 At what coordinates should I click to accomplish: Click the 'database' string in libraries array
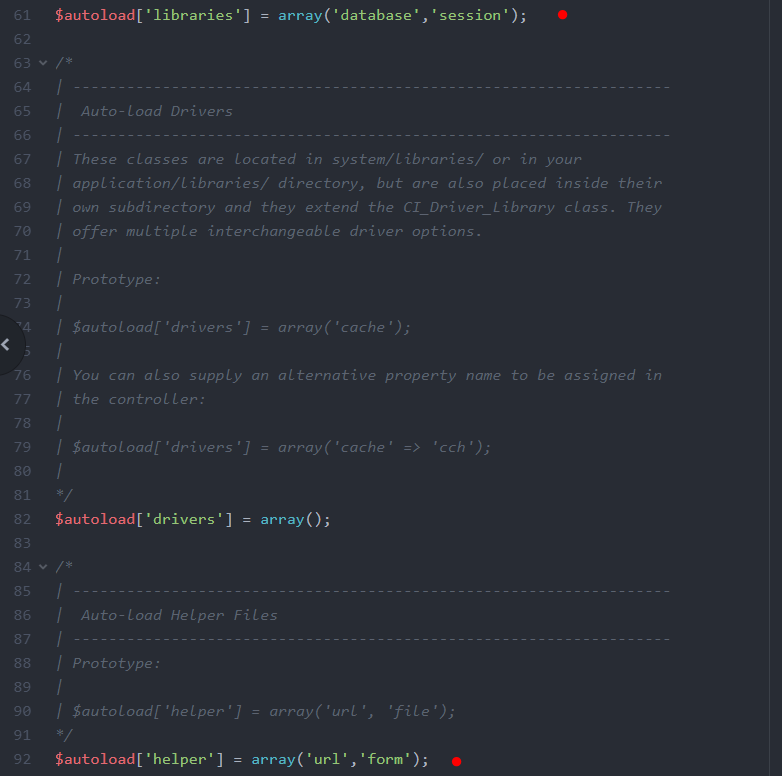point(378,15)
